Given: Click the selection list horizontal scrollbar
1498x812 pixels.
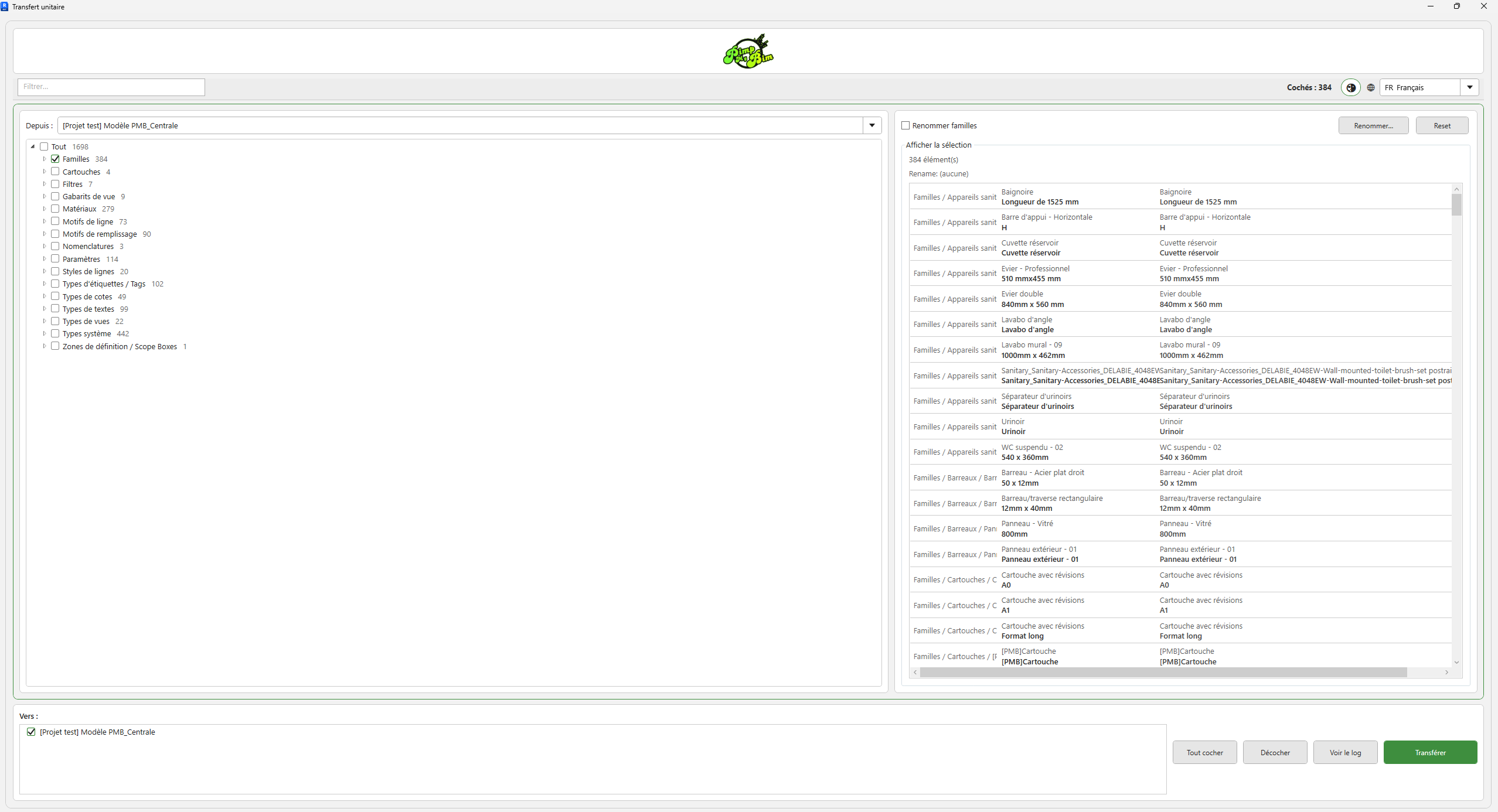Looking at the screenshot, I should click(x=1163, y=672).
